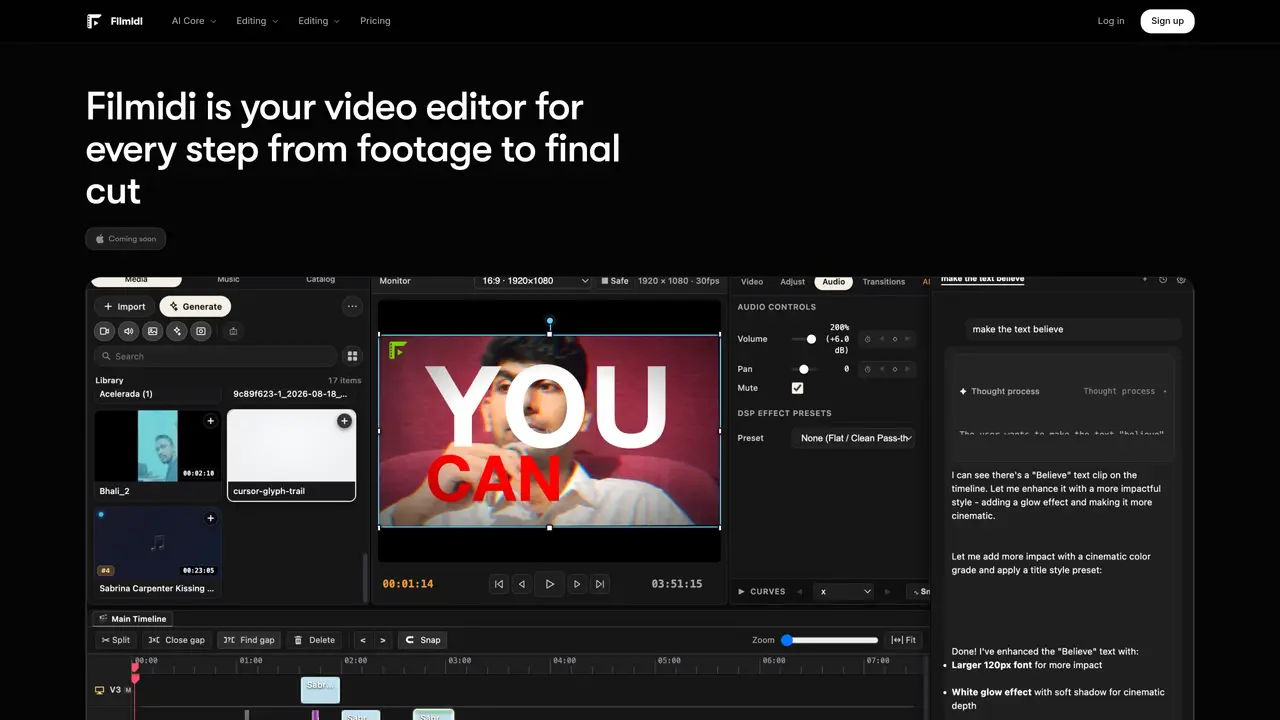Jump to start with skip-back control

click(498, 584)
